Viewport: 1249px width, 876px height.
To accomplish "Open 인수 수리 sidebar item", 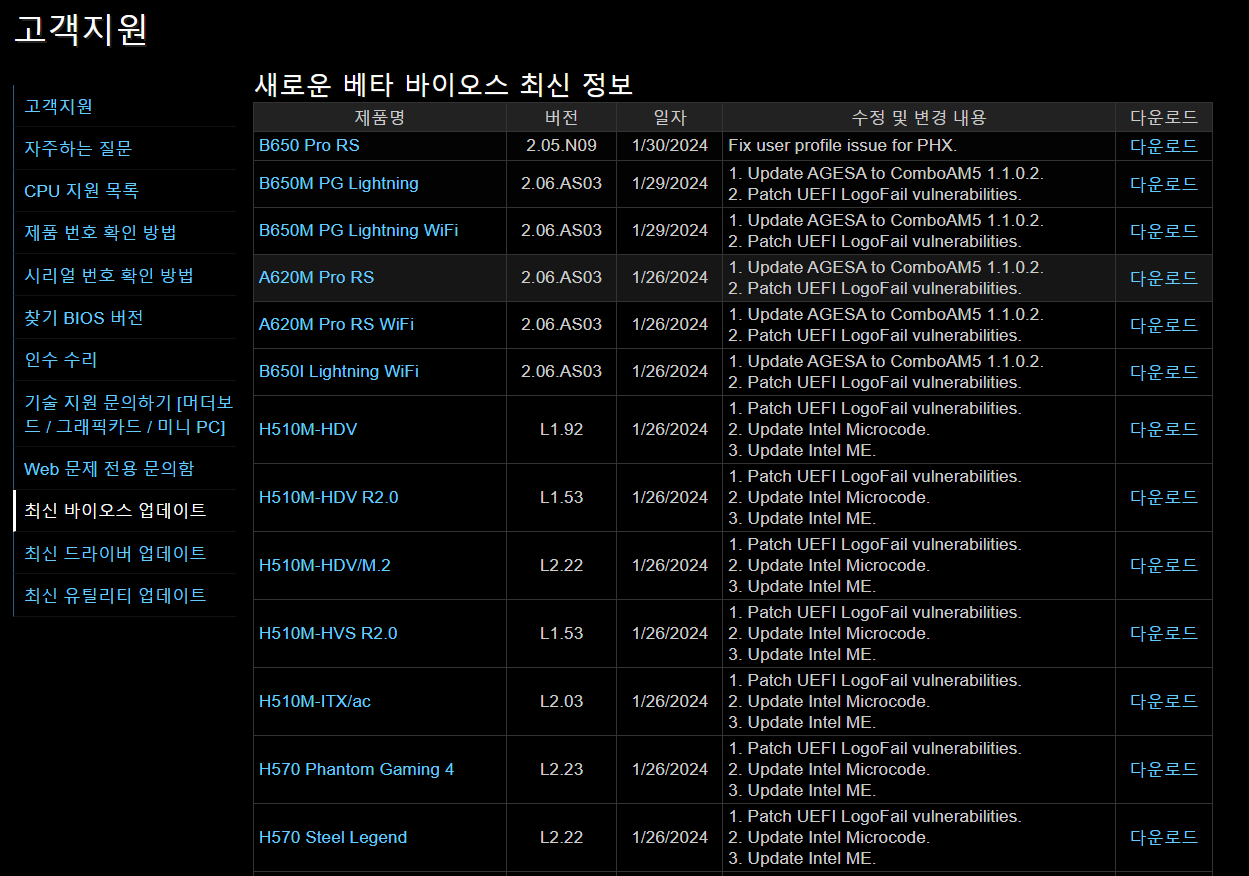I will click(x=61, y=359).
